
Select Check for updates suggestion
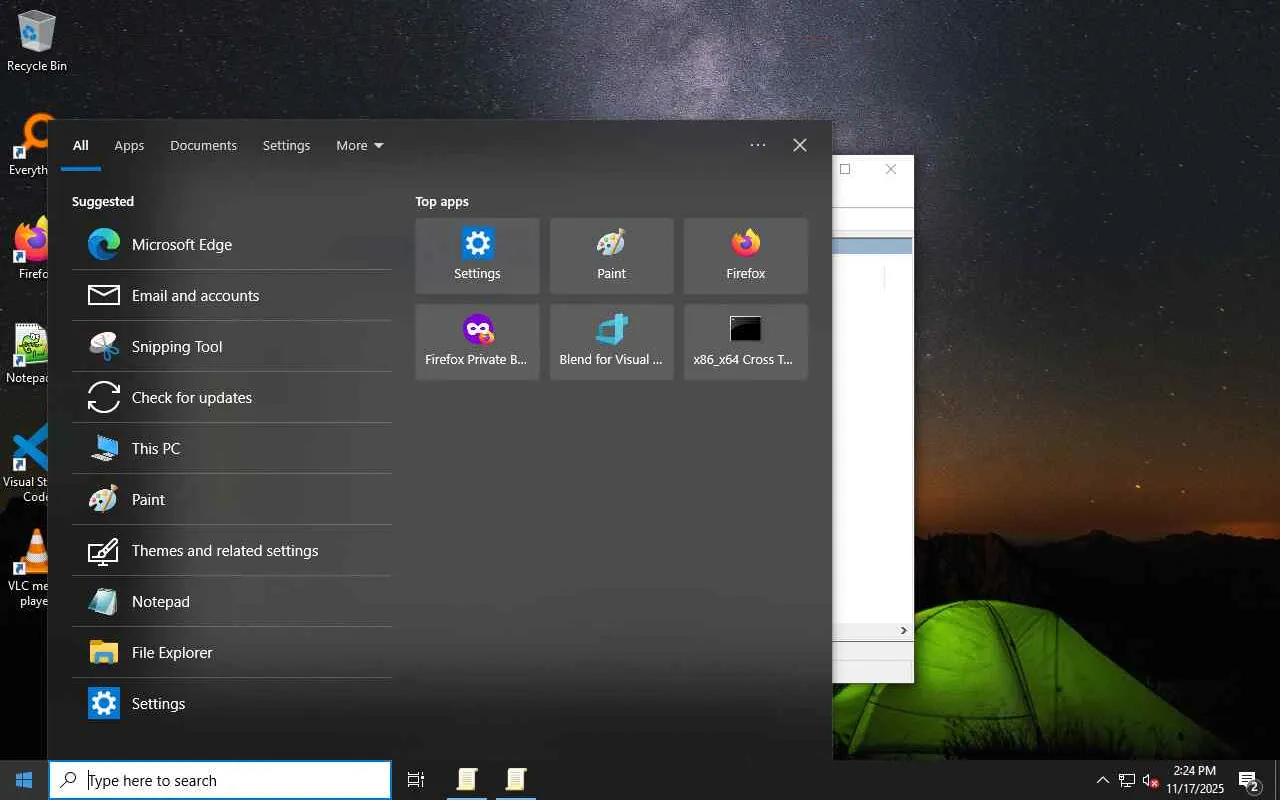[231, 397]
